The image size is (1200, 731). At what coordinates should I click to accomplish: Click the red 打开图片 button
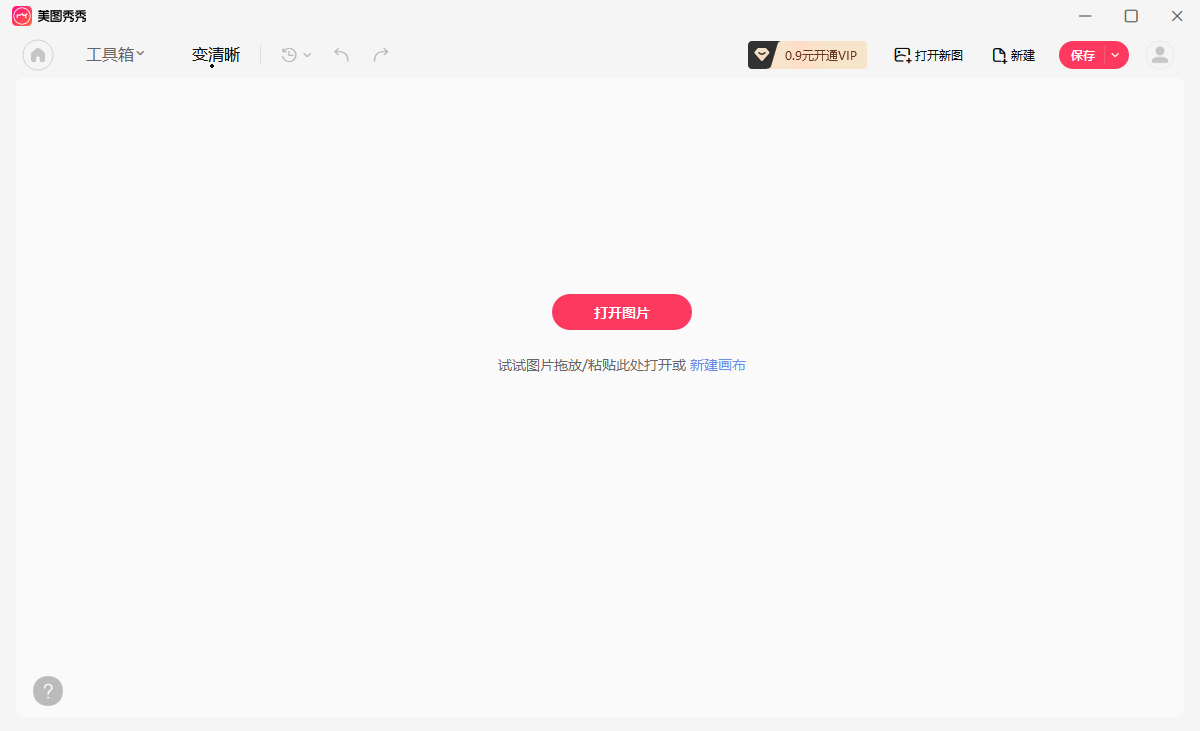tap(622, 312)
